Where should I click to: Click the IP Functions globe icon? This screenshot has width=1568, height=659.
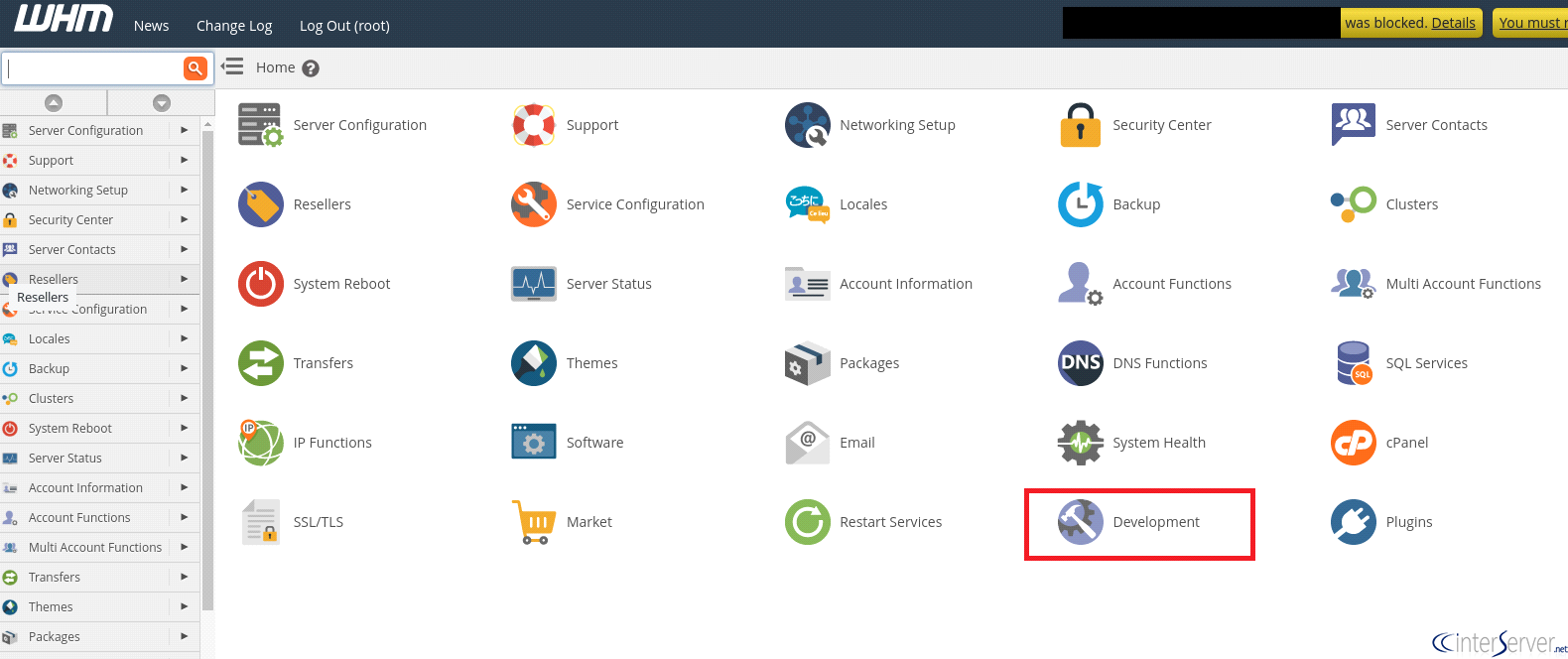[261, 443]
